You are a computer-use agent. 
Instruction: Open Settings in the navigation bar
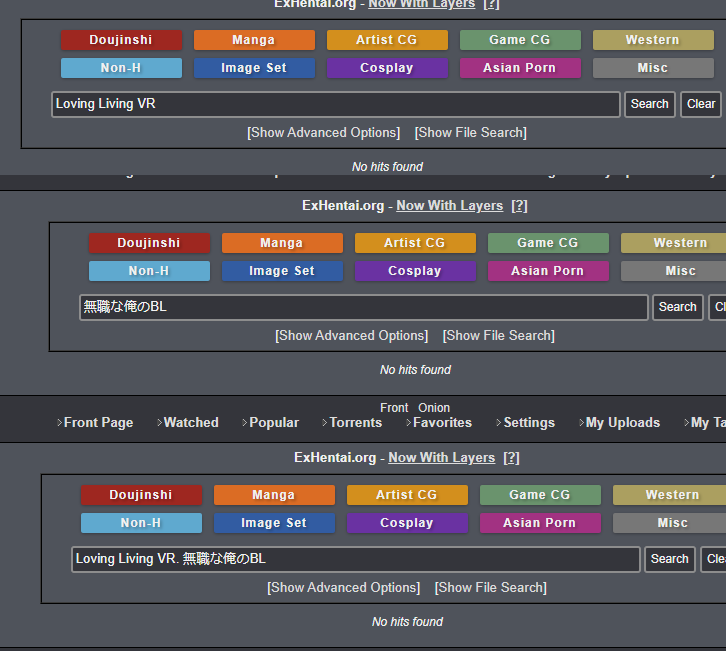[x=529, y=422]
